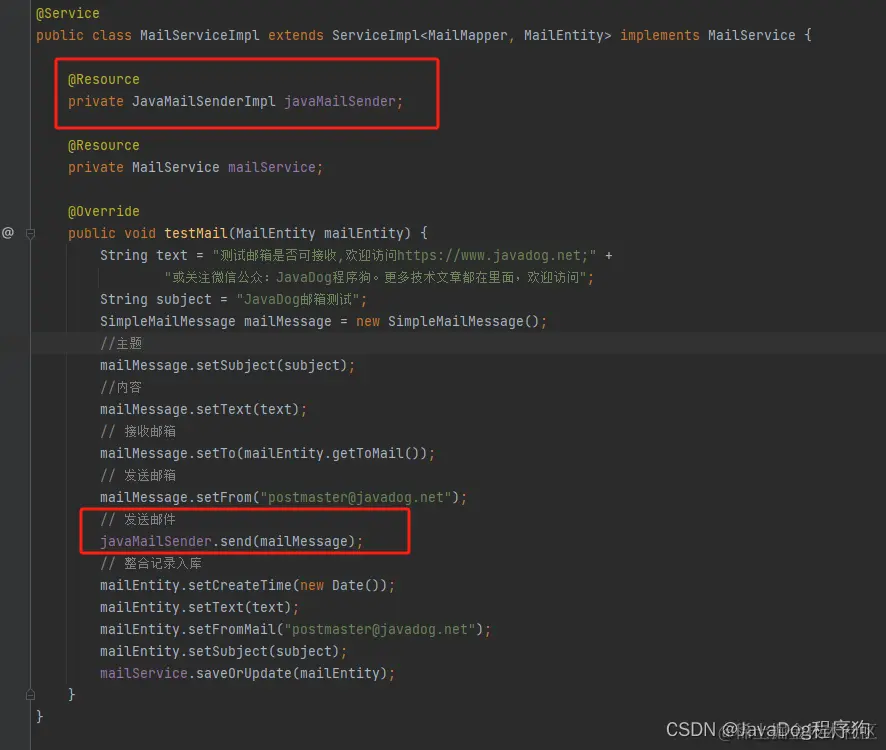The image size is (886, 750).
Task: Click the send(mailMessage) method call
Action: click(x=287, y=542)
